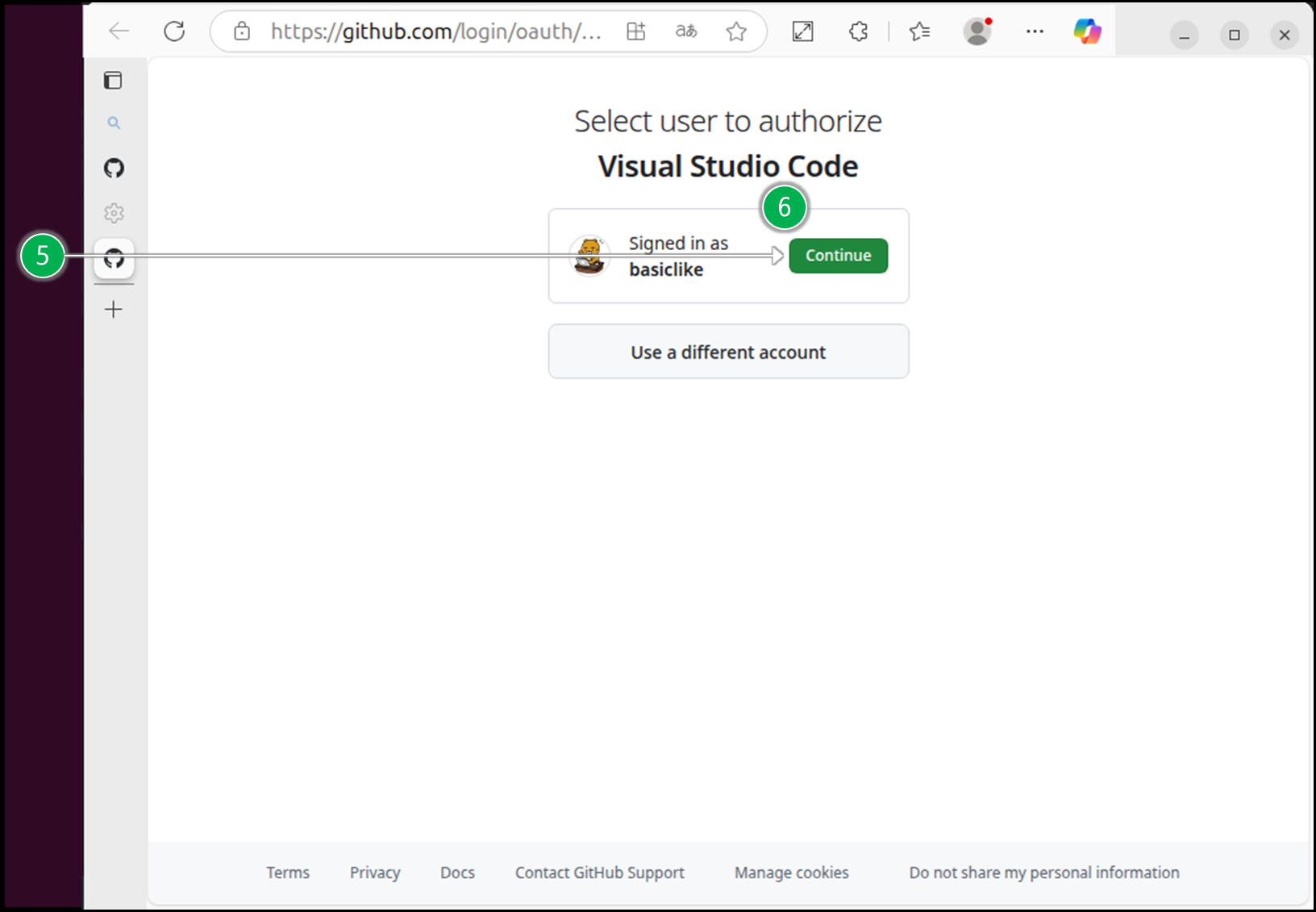Select the active GitHub tab in sidebar
The height and width of the screenshot is (912, 1316).
(114, 258)
